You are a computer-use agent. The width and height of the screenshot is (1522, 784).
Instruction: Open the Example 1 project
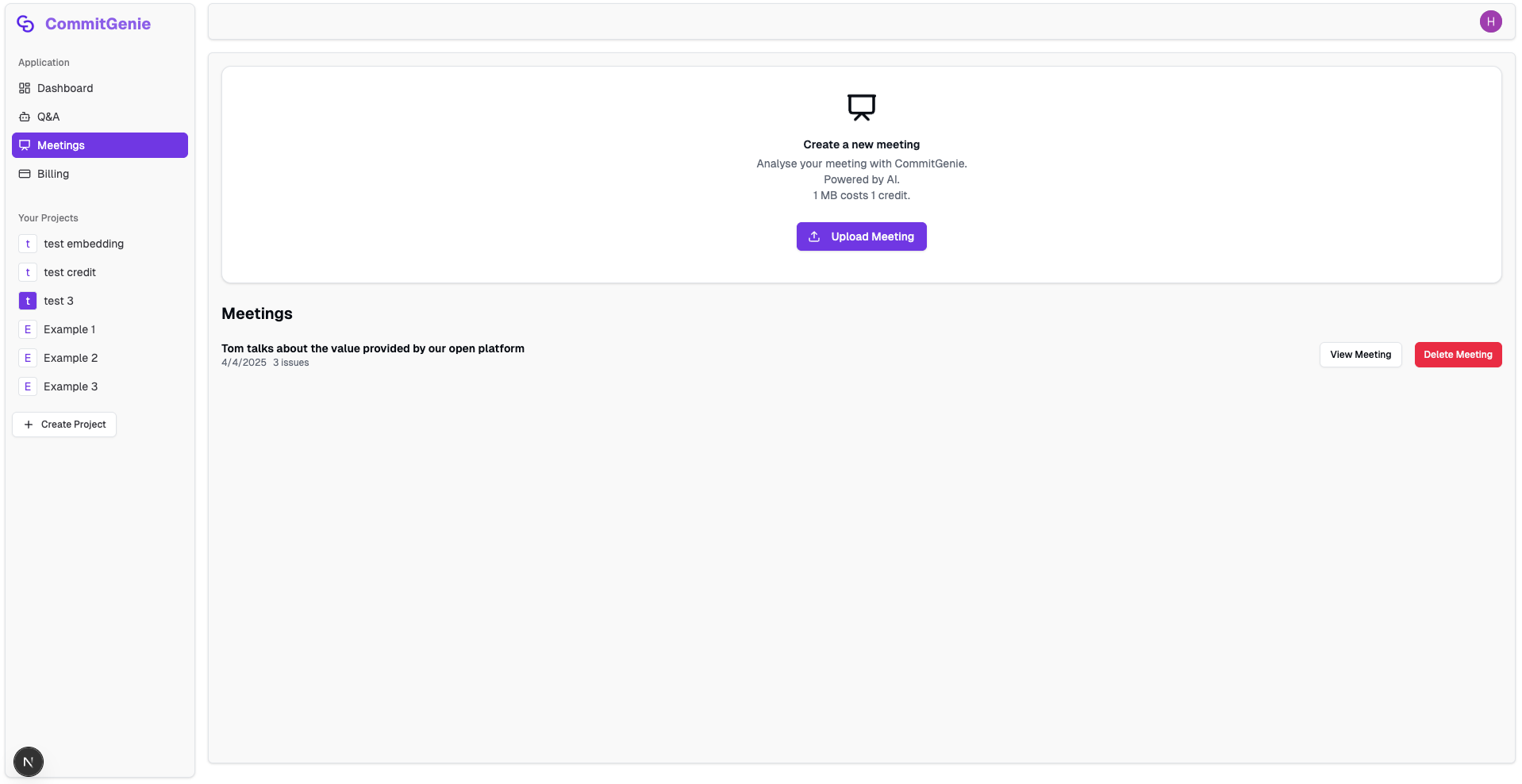100,329
